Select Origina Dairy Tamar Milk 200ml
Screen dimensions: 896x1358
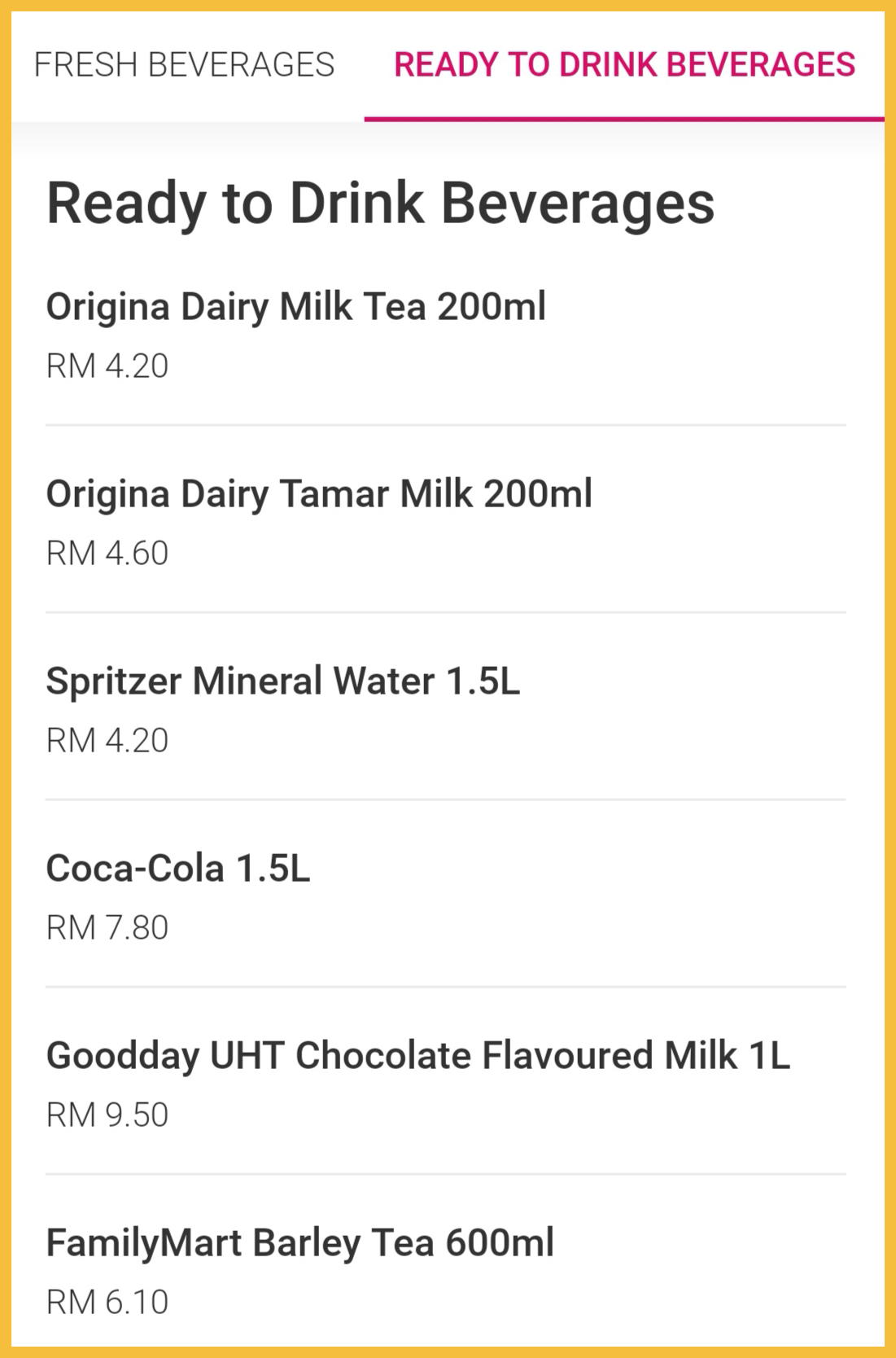click(319, 494)
